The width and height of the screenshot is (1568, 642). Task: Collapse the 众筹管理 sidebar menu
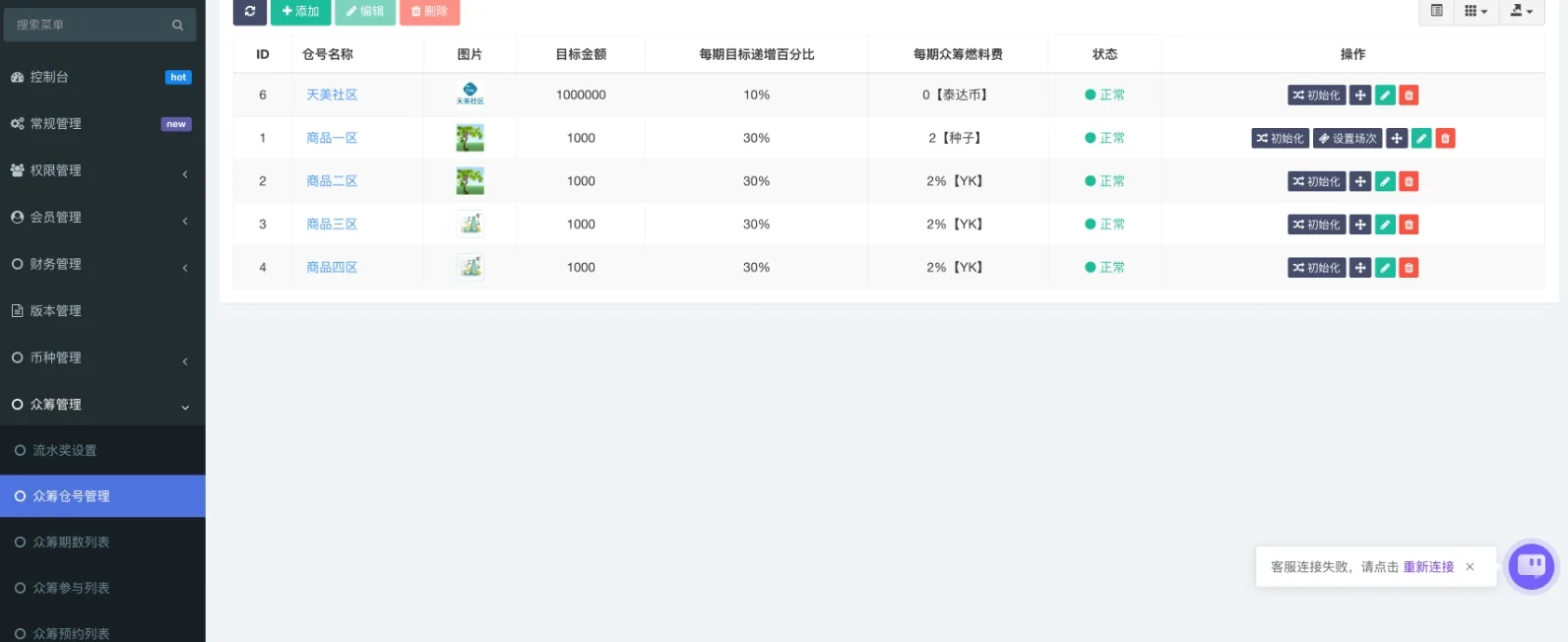(x=102, y=405)
